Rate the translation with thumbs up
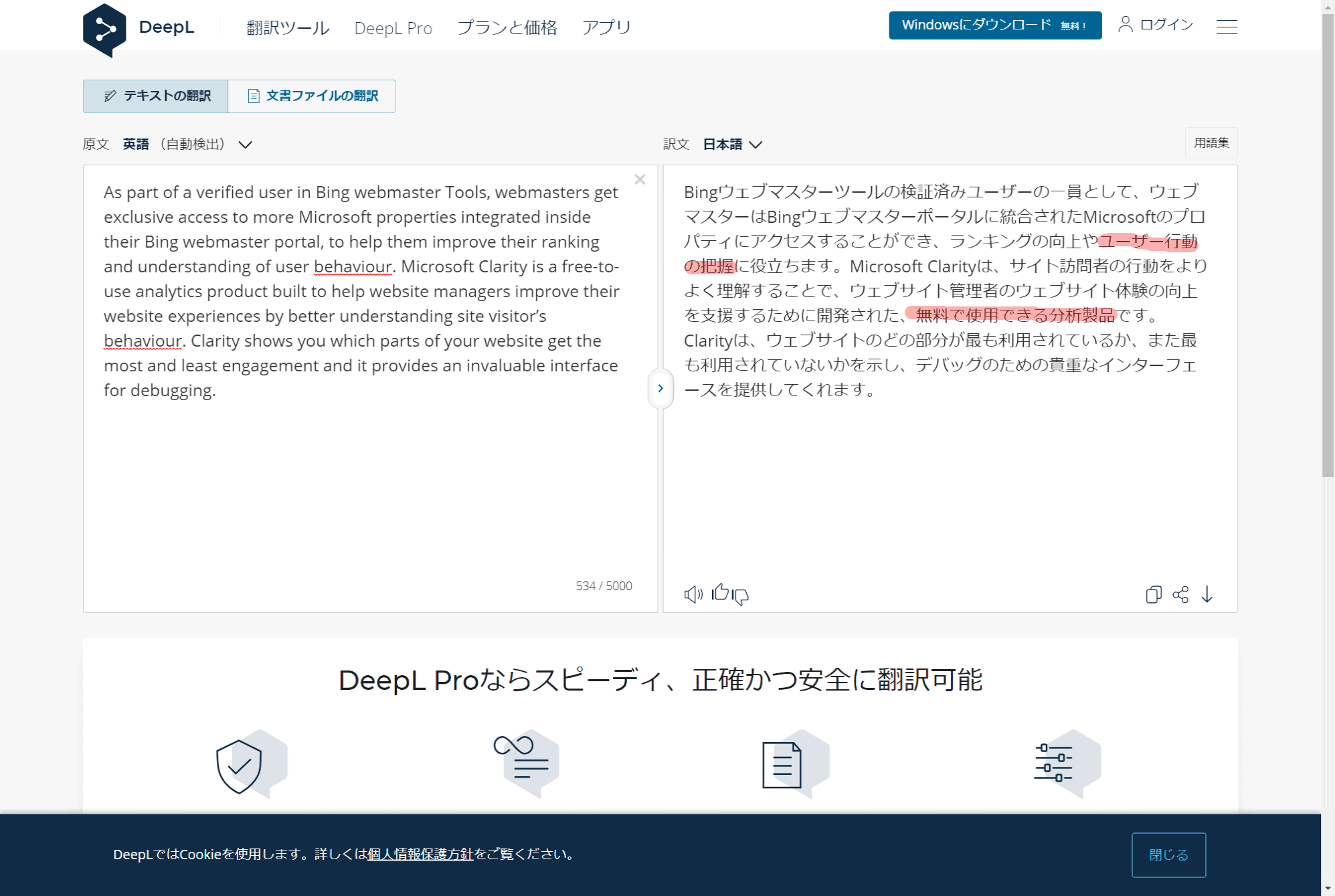 pos(720,592)
